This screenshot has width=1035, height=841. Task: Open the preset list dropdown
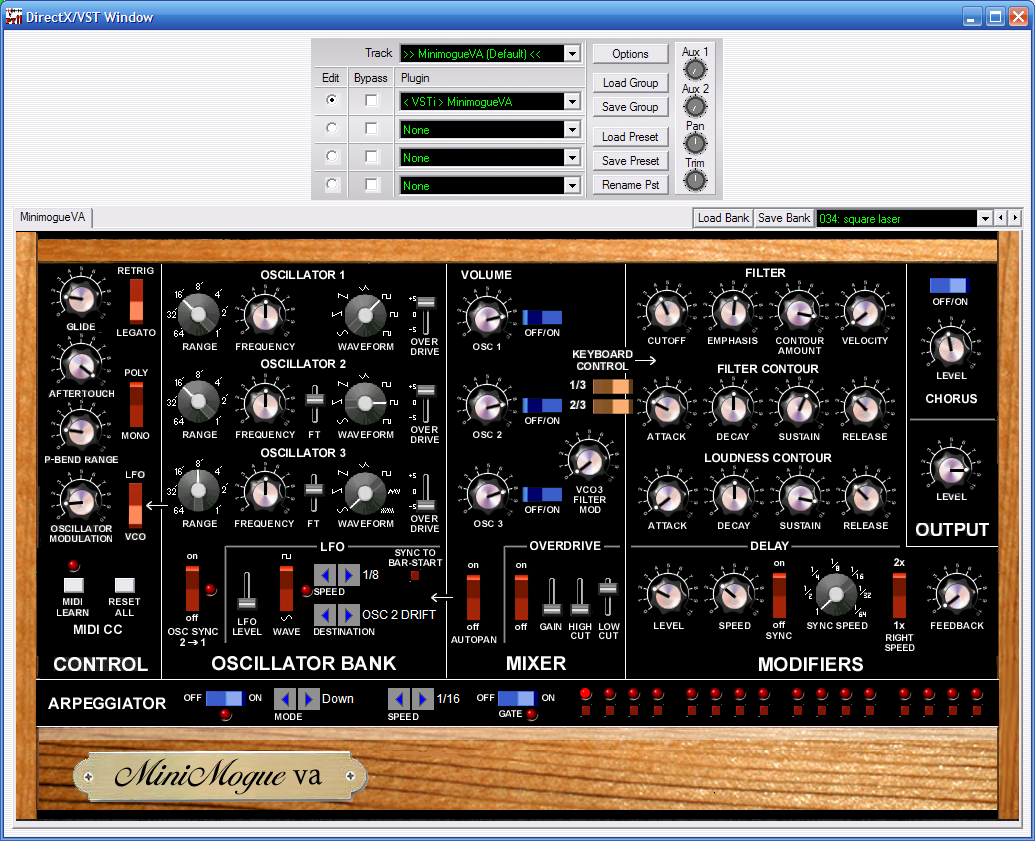(x=985, y=219)
